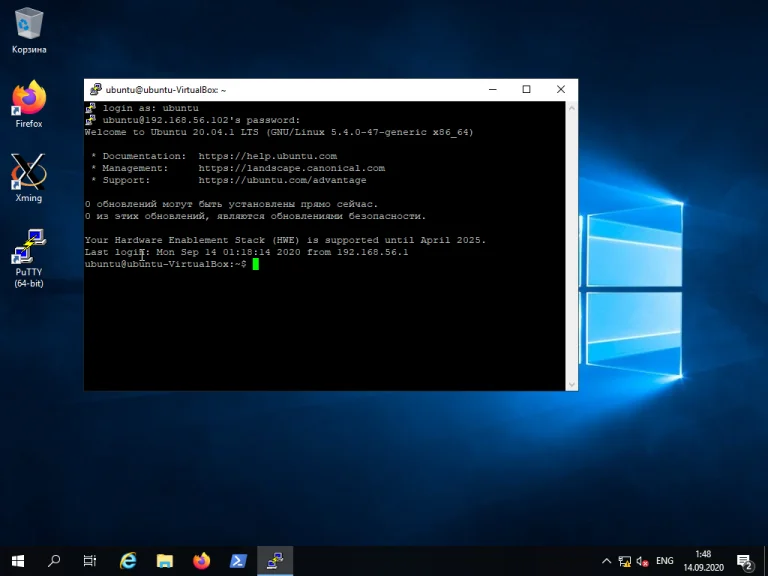Select the Firefox desktop shortcut
Viewport: 768px width, 576px height.
(29, 102)
